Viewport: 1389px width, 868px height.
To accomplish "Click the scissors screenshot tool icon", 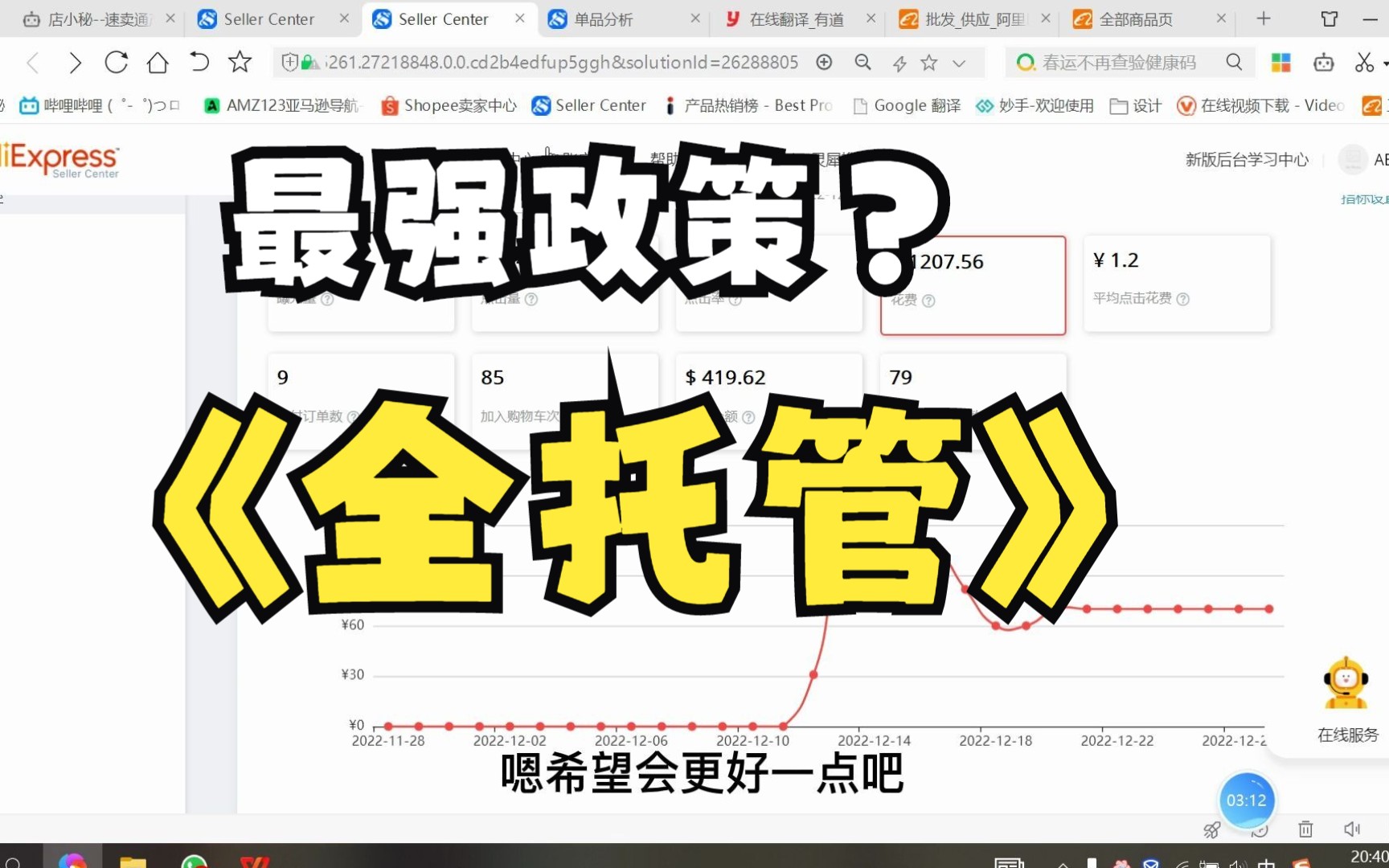I will pos(1364,62).
